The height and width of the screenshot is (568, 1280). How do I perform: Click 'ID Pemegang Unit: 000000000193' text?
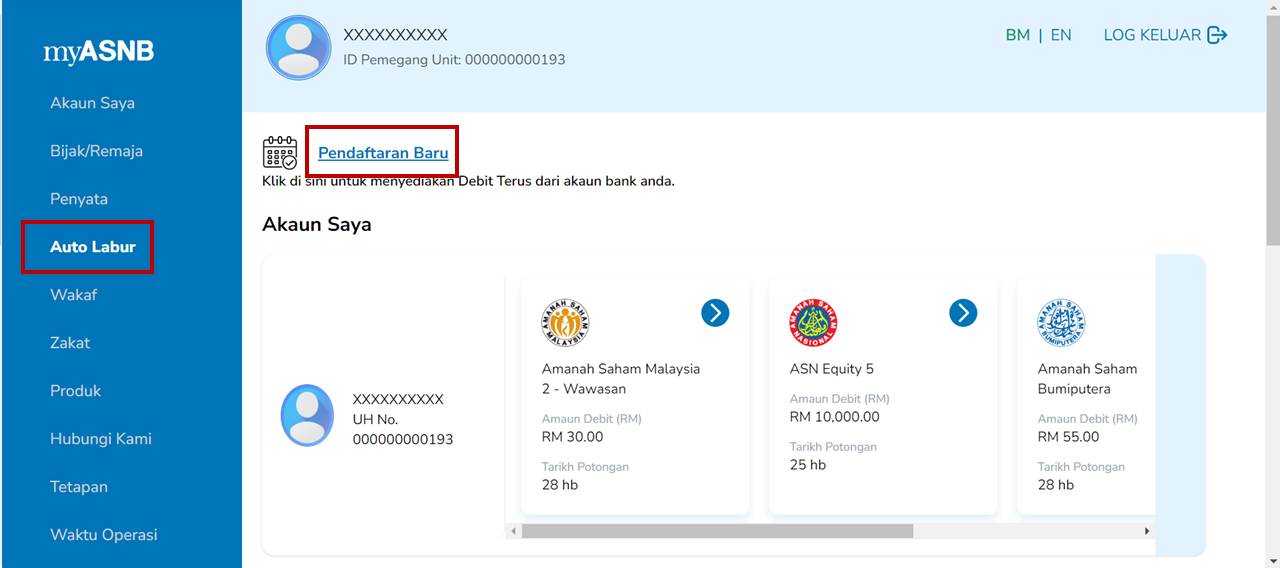(x=454, y=60)
